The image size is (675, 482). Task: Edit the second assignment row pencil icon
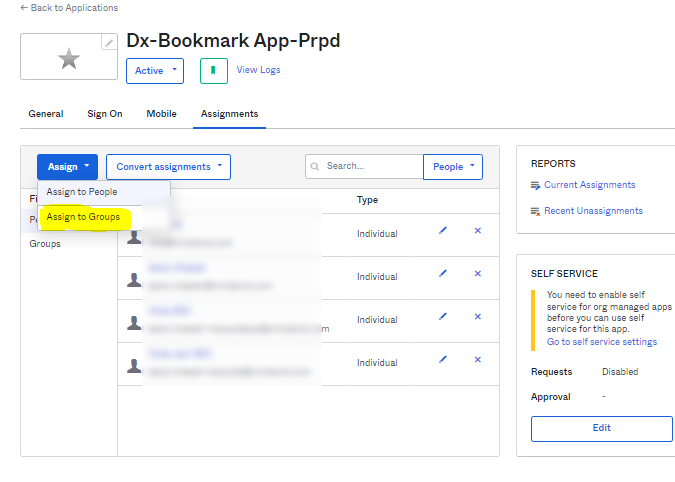(443, 274)
